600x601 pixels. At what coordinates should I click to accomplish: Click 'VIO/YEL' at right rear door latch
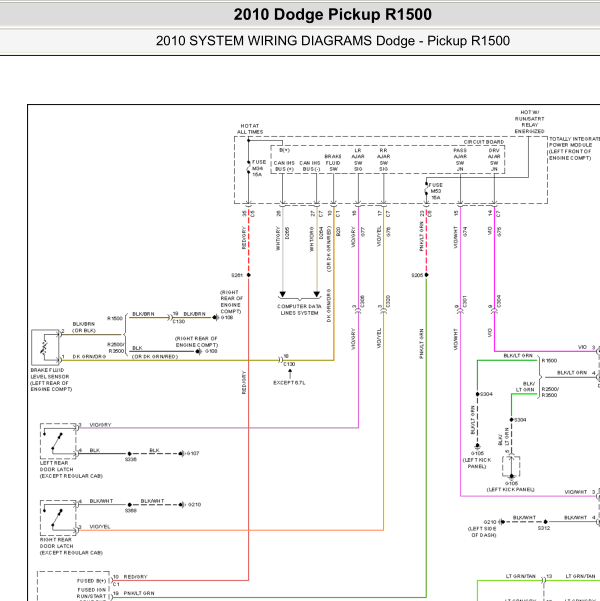[x=100, y=527]
